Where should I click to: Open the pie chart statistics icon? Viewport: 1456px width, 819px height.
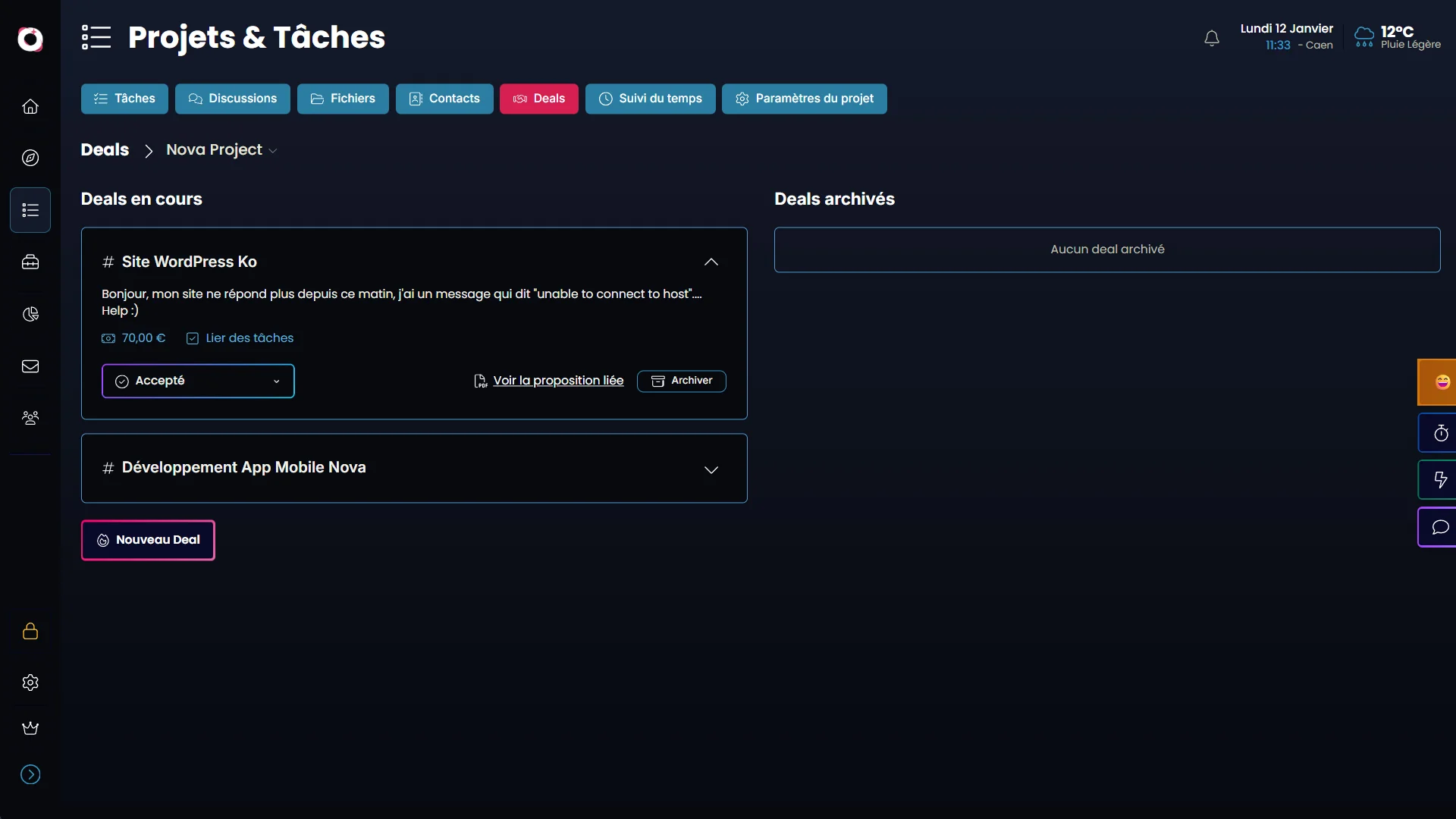[30, 314]
